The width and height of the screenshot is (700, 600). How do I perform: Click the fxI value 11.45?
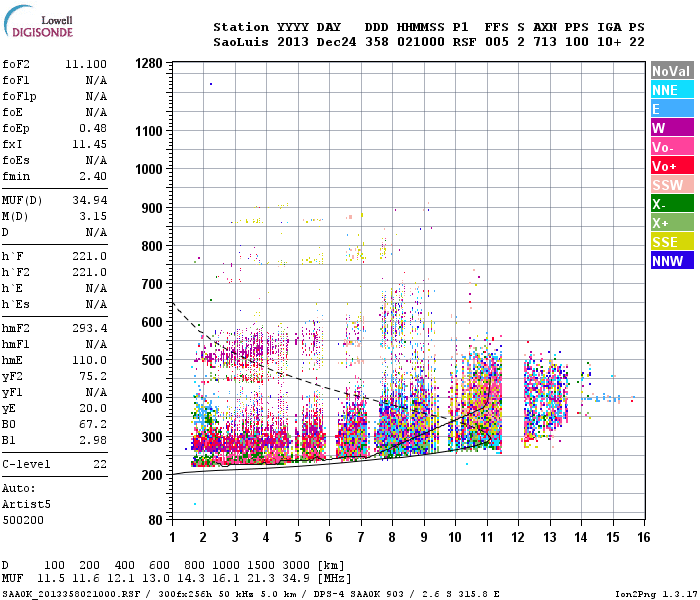90,144
